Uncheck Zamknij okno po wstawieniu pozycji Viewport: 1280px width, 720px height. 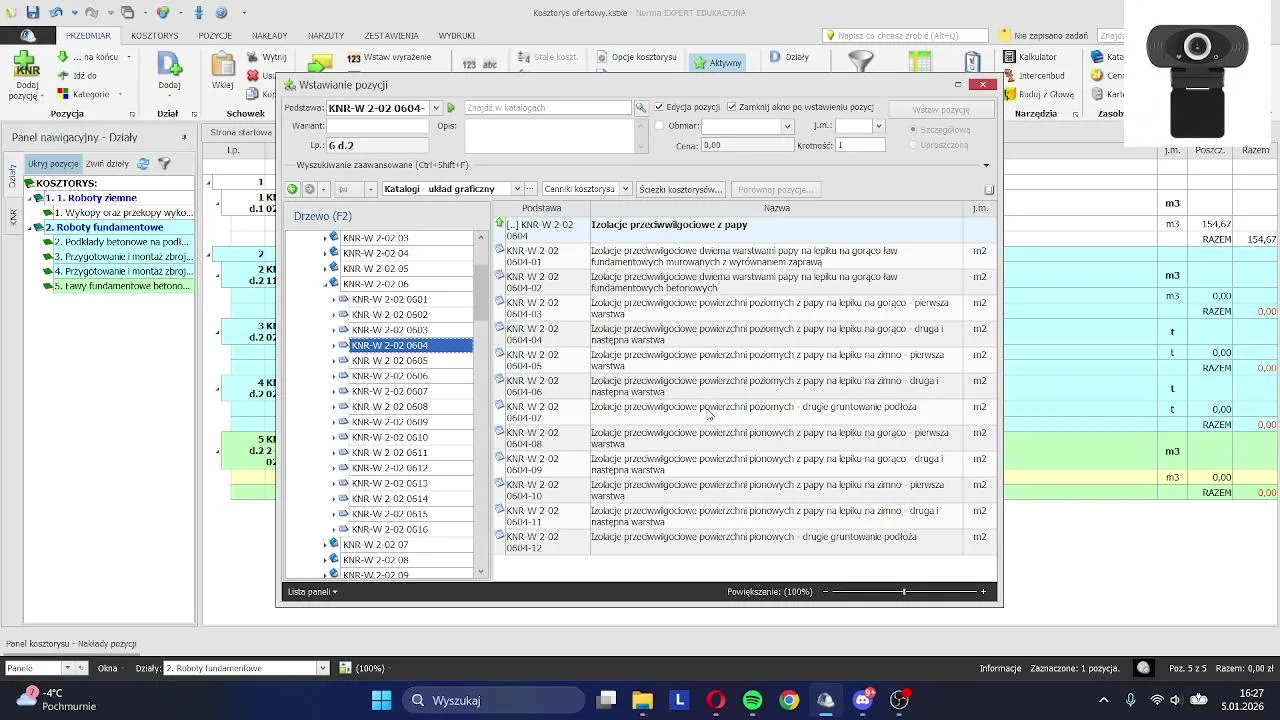732,107
